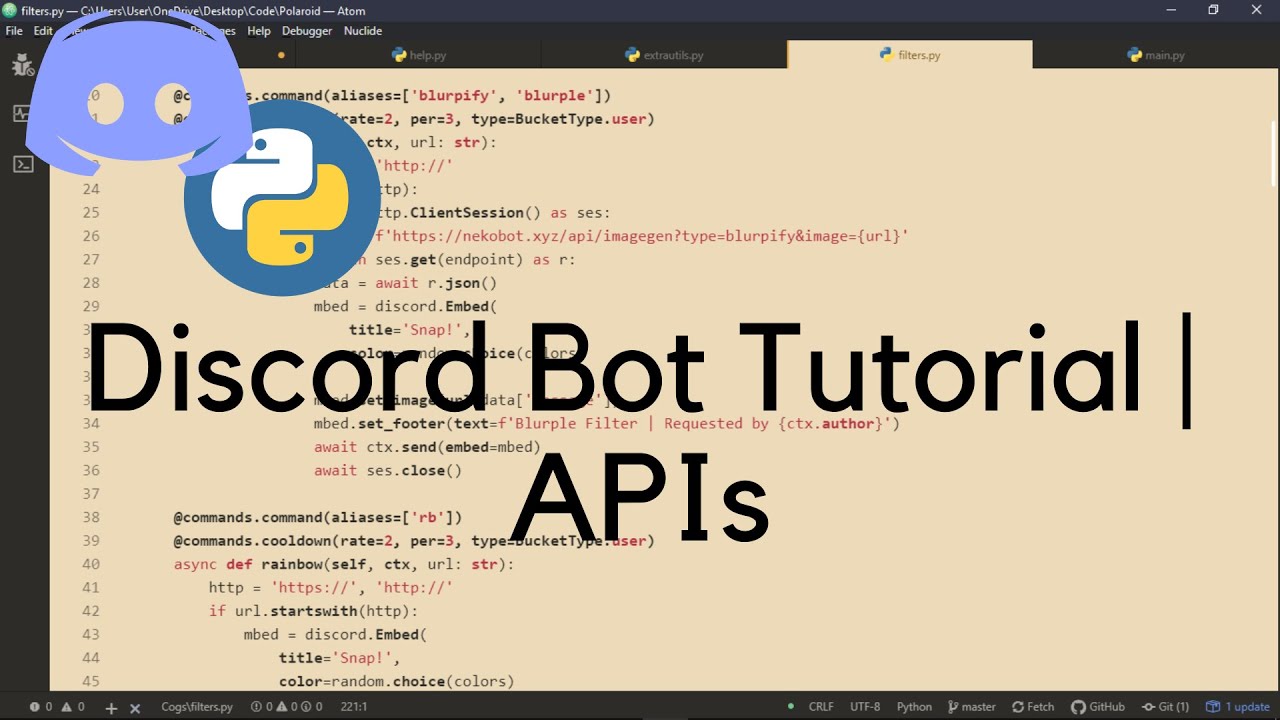This screenshot has height=720, width=1280.
Task: Click 'await ses.close()' on line 36
Action: click(388, 470)
